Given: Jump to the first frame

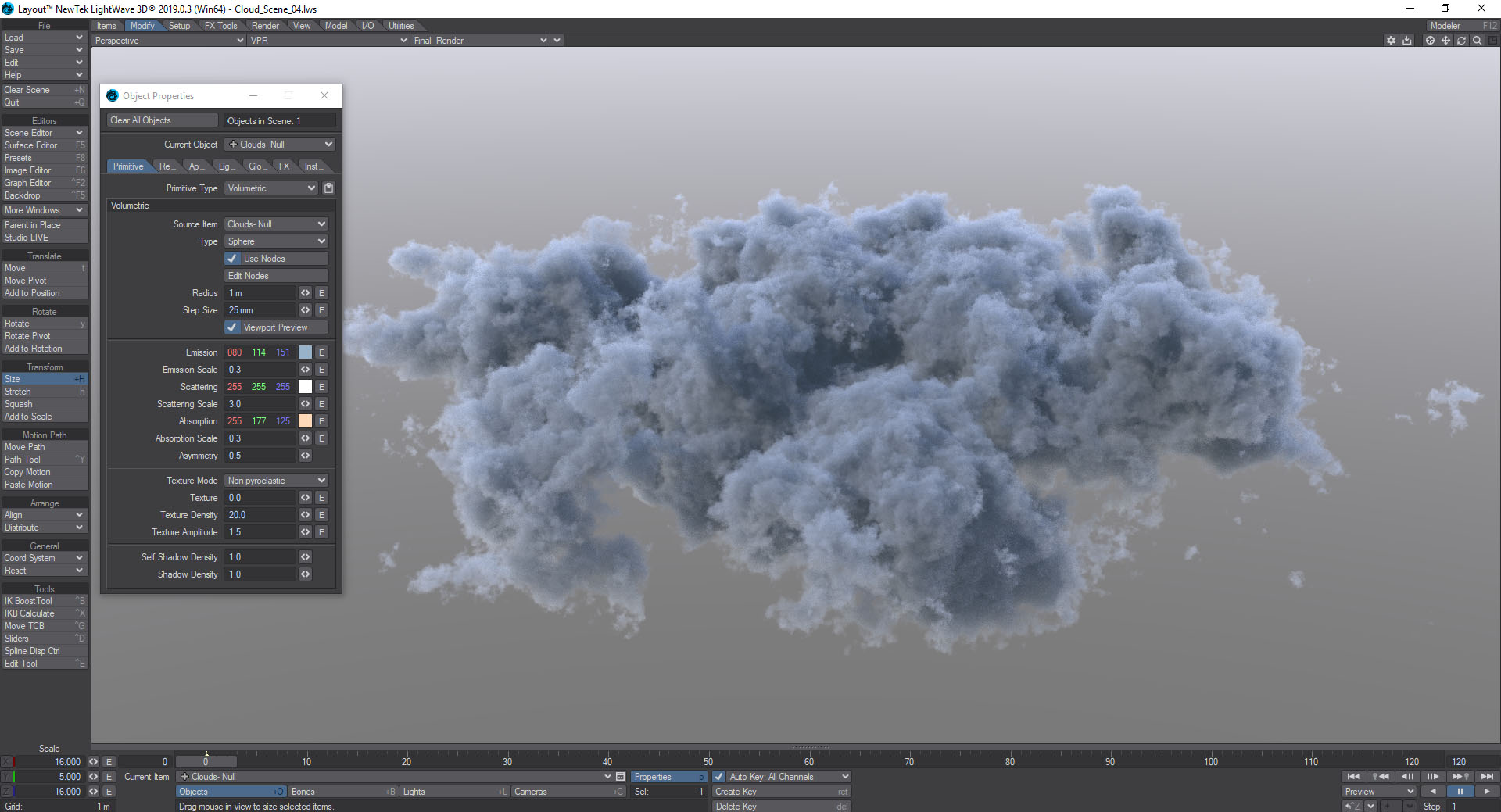Looking at the screenshot, I should coord(1353,777).
